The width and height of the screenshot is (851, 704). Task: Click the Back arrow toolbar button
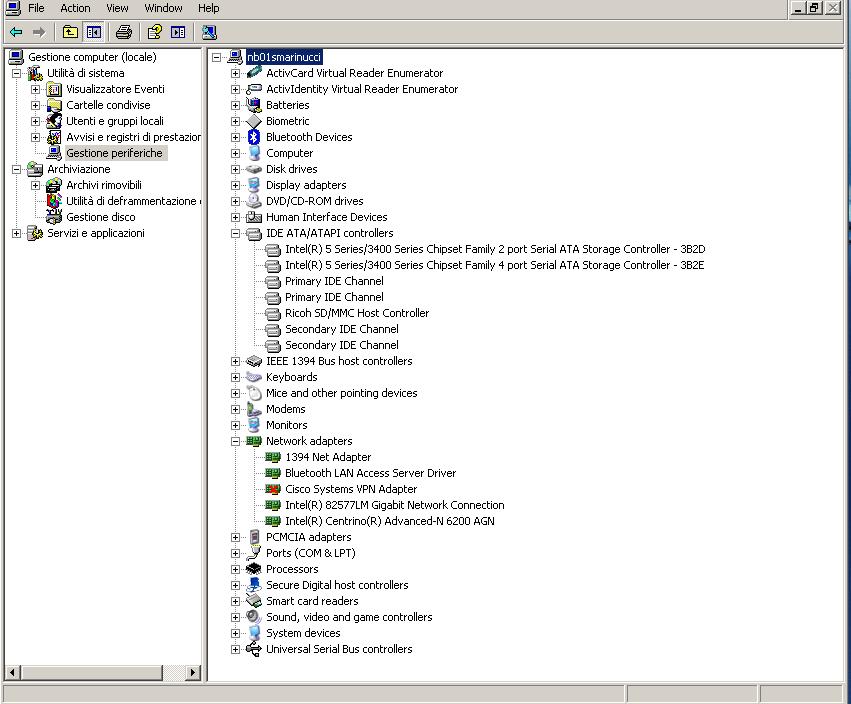(x=16, y=32)
